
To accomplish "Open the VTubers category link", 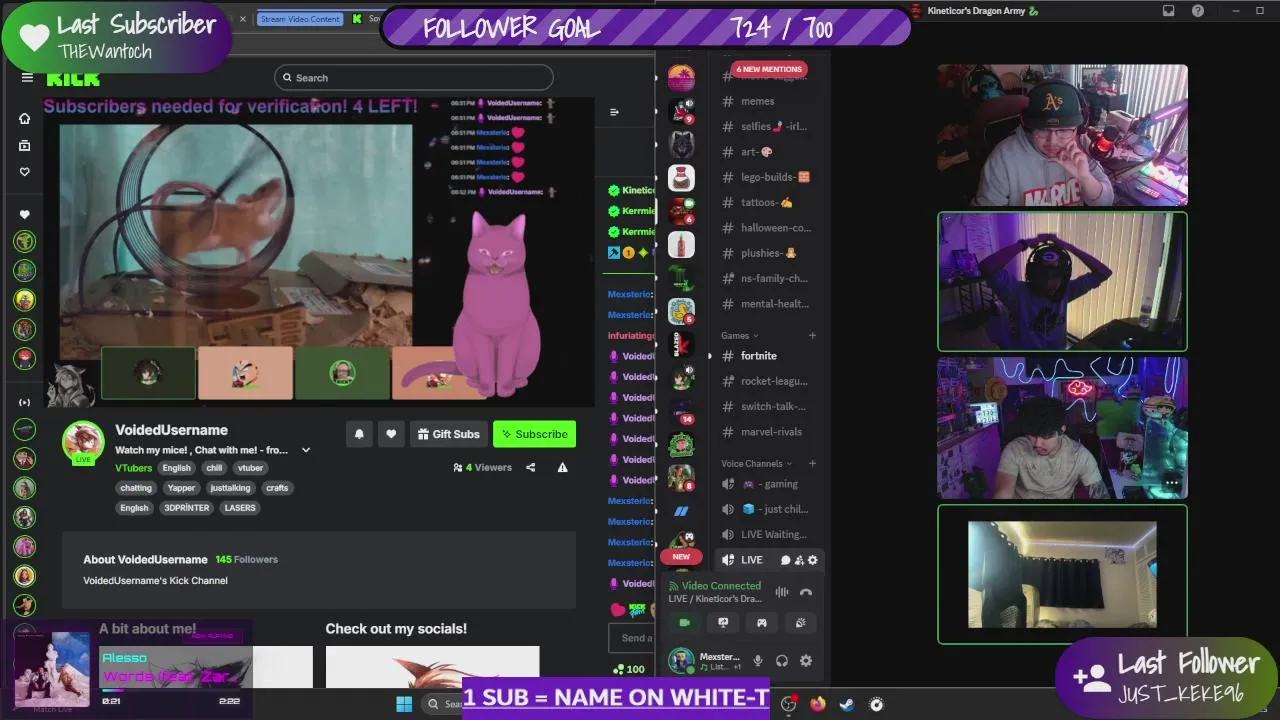I will point(133,468).
